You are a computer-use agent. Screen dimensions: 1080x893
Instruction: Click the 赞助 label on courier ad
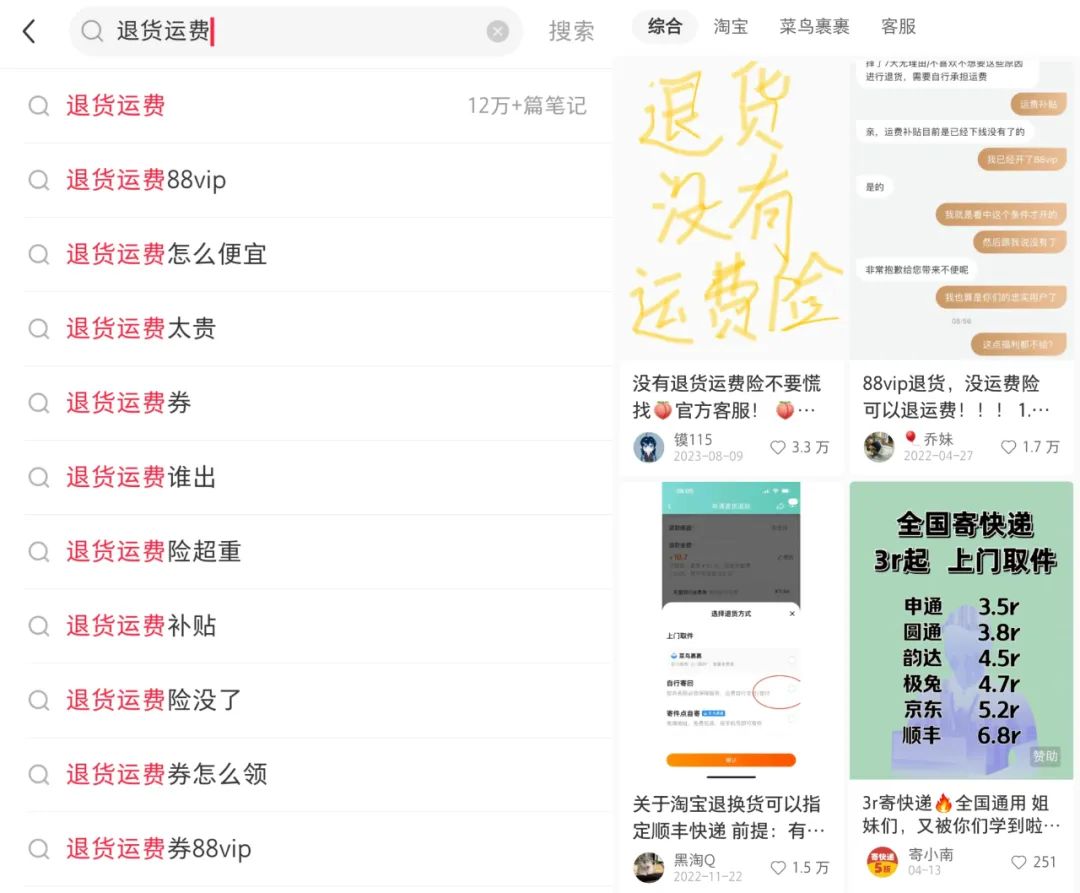tap(1045, 757)
